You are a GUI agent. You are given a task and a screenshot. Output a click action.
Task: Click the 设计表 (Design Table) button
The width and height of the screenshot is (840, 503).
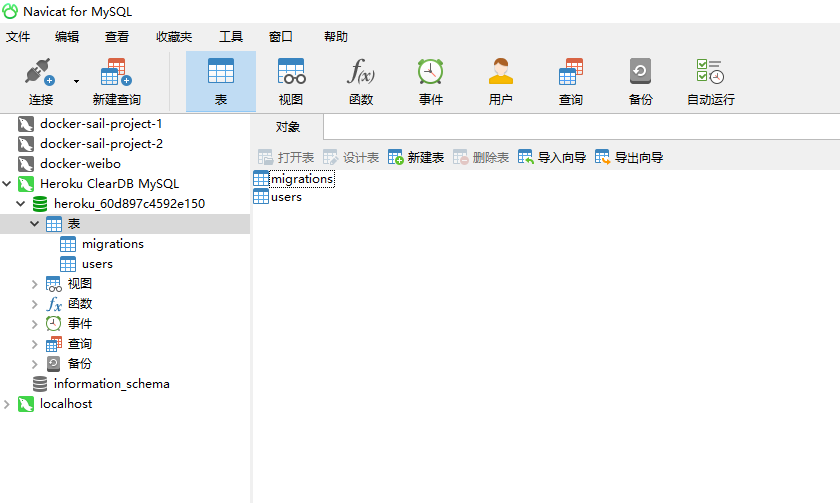pyautogui.click(x=351, y=157)
